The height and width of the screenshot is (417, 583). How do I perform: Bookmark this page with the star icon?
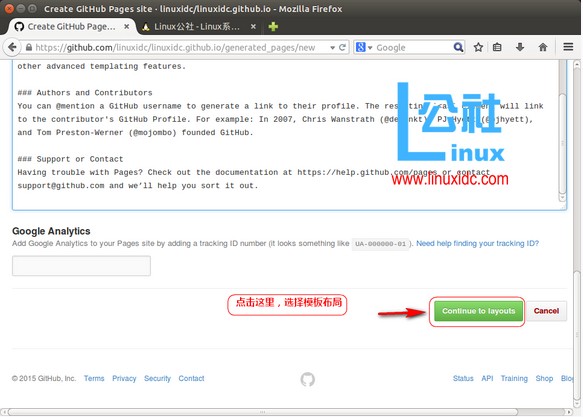tap(478, 47)
